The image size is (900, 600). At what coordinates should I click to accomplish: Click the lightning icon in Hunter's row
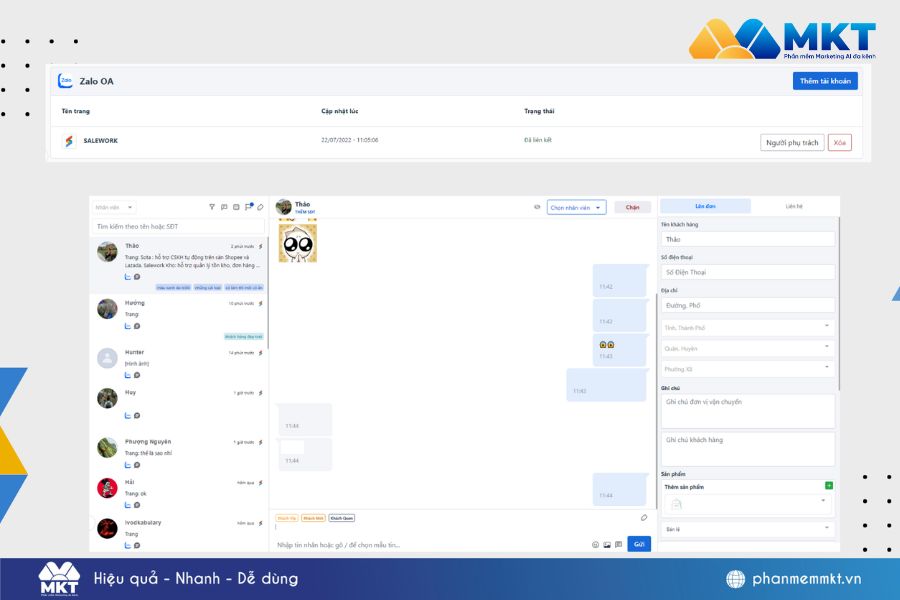coord(261,353)
